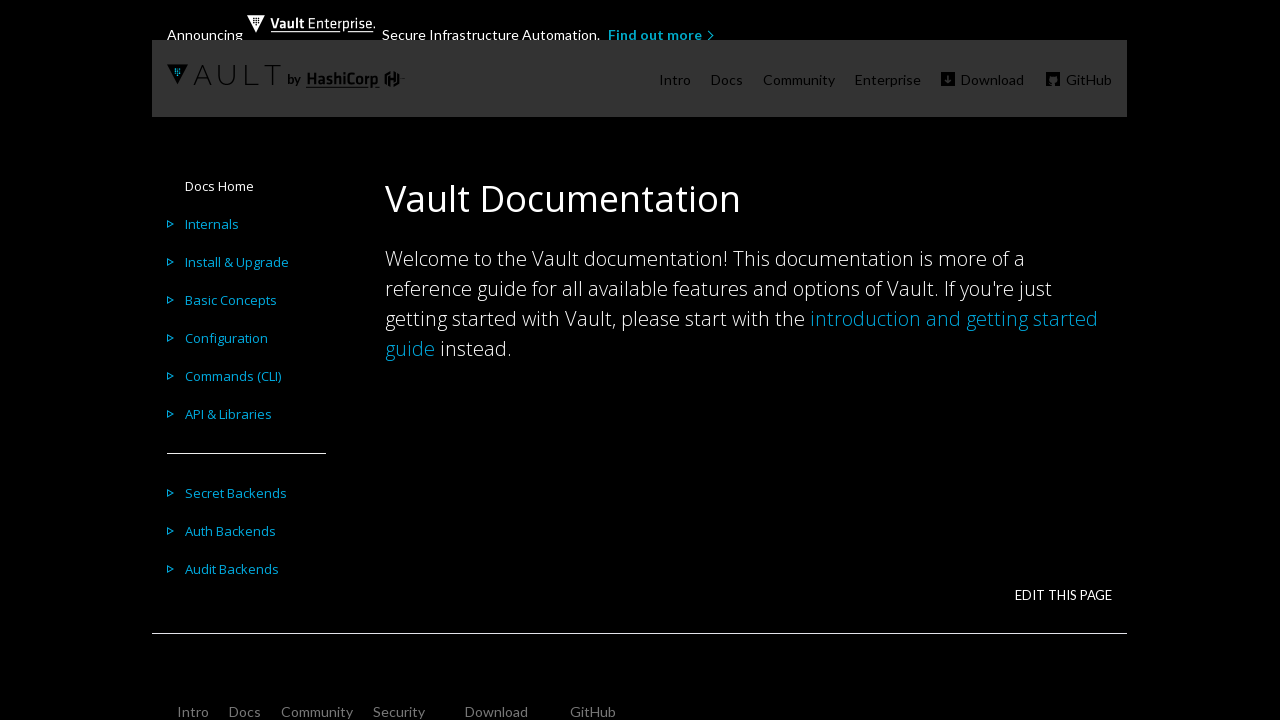
Task: Expand the API & Libraries triangle
Action: pos(170,414)
